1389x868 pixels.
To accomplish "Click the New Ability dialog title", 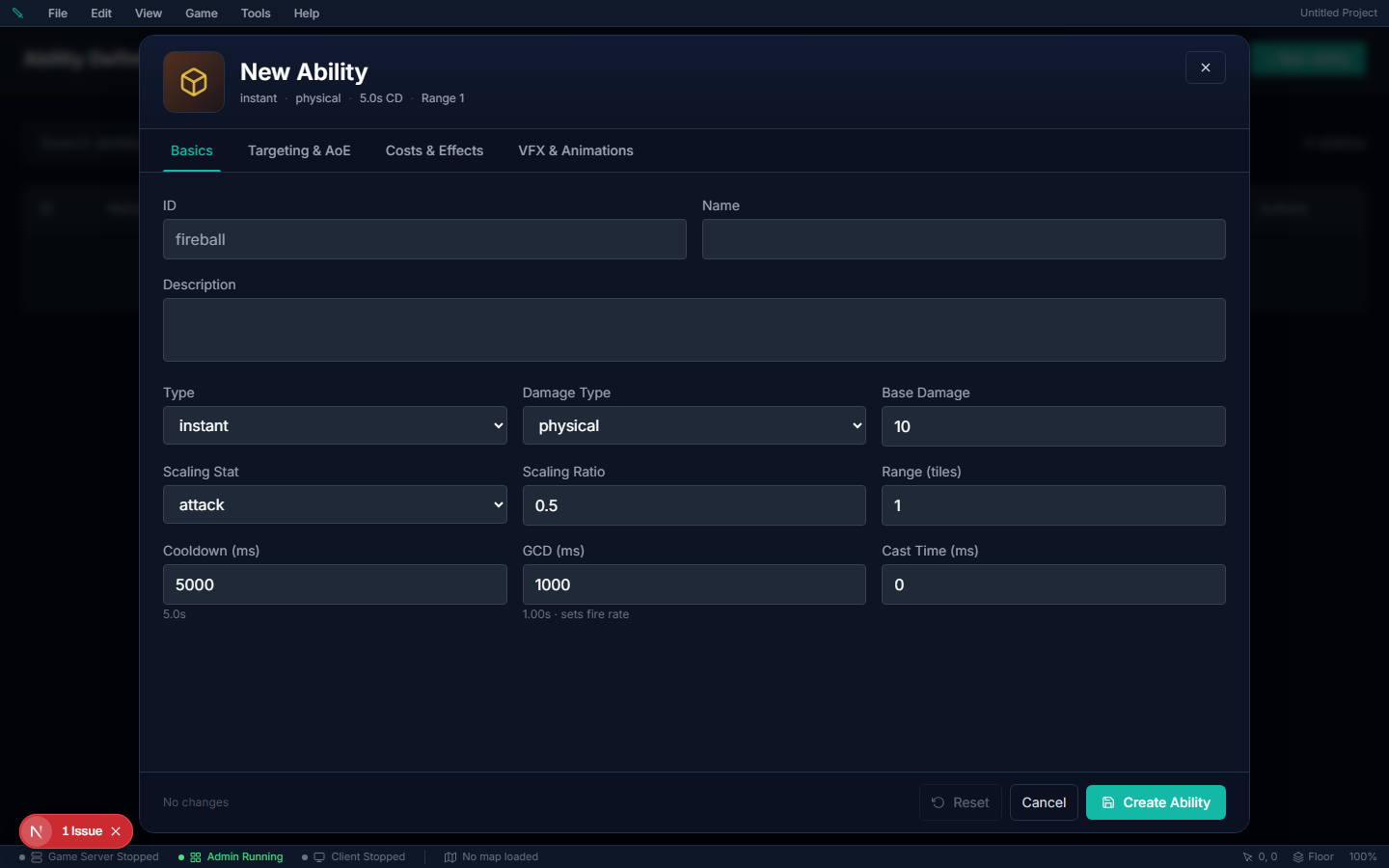I will coord(304,72).
